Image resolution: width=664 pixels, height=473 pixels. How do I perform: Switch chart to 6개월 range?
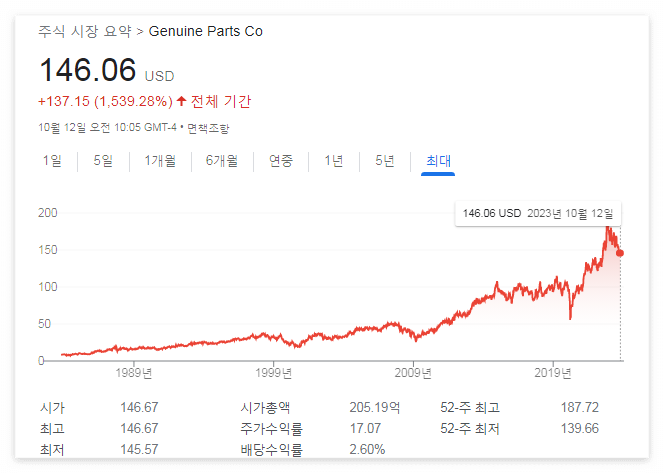[222, 161]
